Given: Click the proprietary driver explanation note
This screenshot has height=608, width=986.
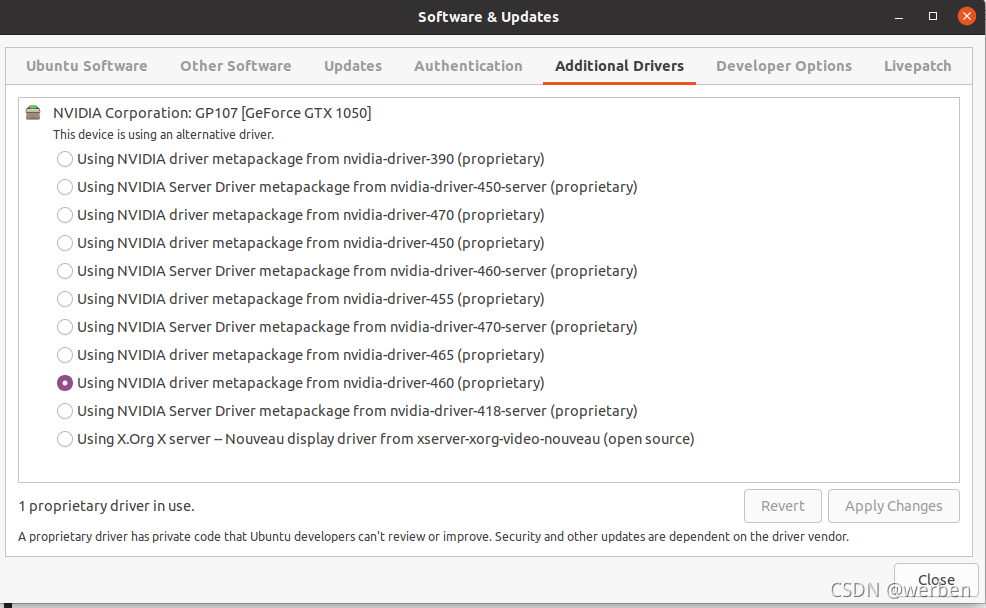Looking at the screenshot, I should 433,537.
